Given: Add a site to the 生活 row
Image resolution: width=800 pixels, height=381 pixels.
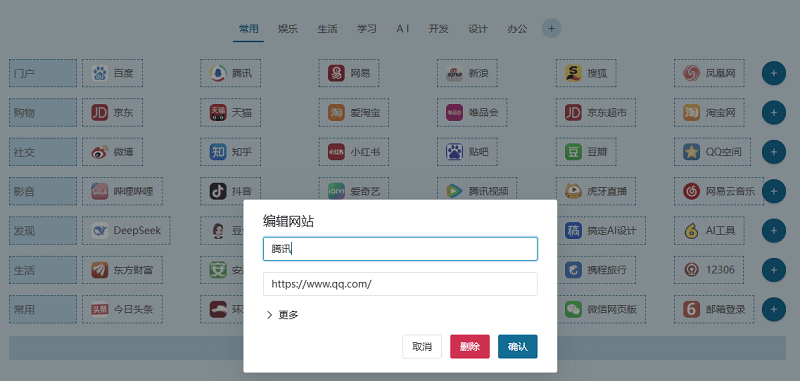Looking at the screenshot, I should click(773, 270).
